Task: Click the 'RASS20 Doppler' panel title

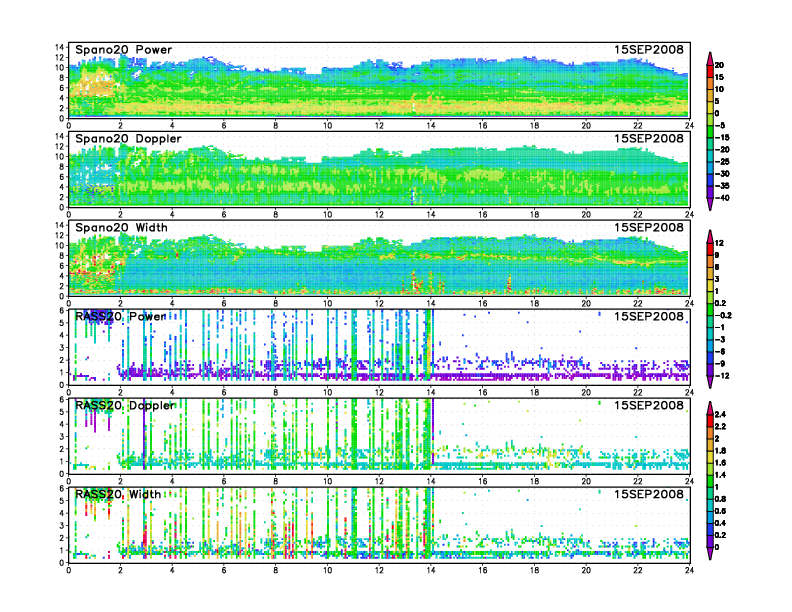Action: [125, 405]
